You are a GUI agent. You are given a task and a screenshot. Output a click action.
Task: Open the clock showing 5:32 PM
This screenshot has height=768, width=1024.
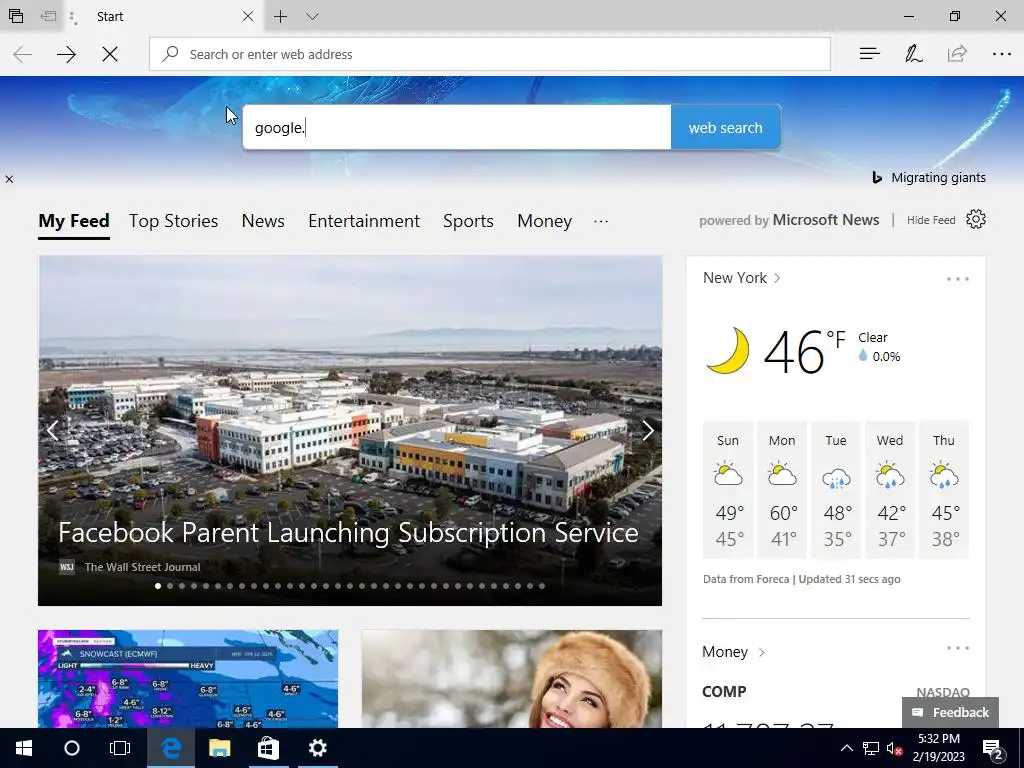point(938,748)
